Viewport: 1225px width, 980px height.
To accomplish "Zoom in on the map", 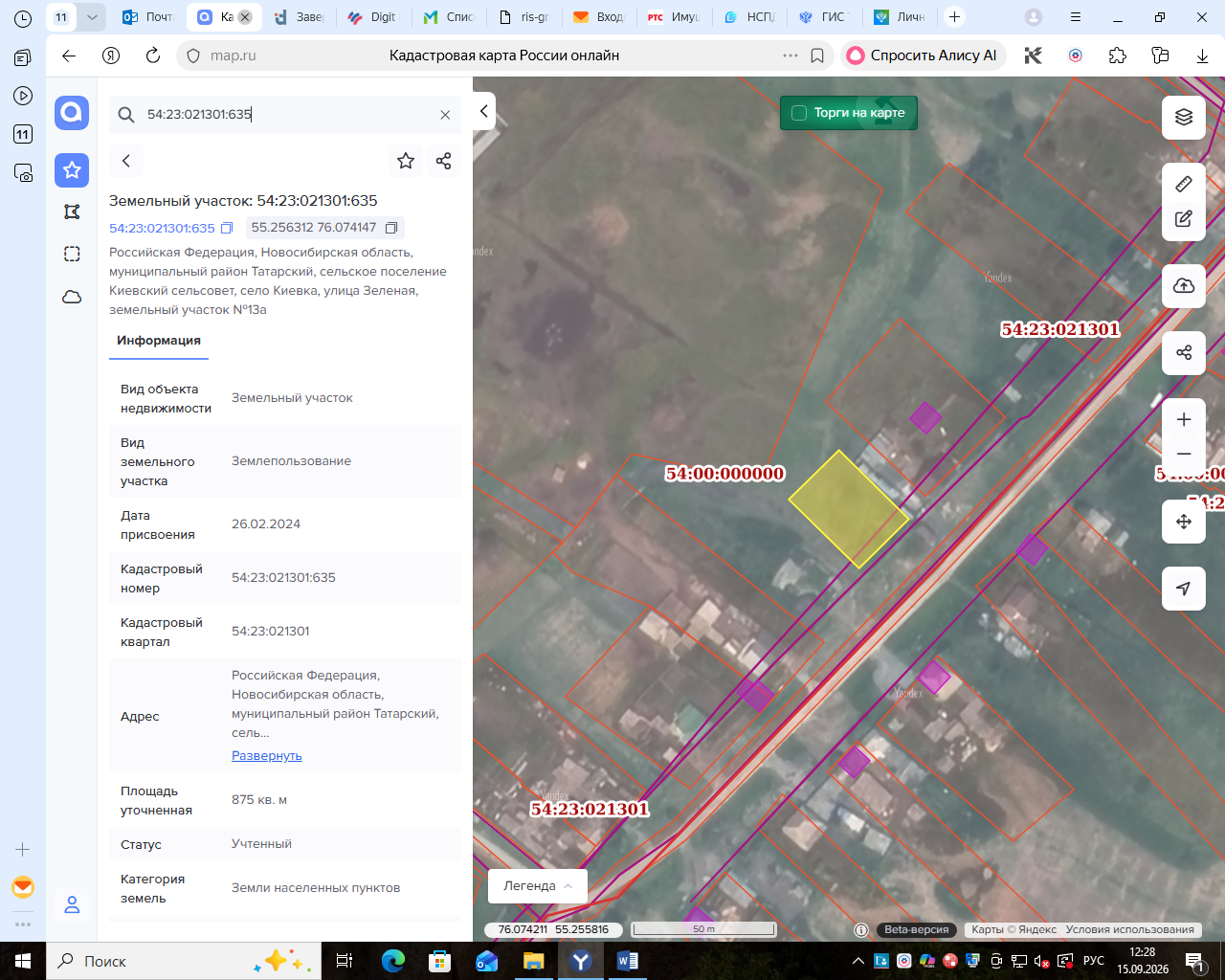I will point(1184,420).
